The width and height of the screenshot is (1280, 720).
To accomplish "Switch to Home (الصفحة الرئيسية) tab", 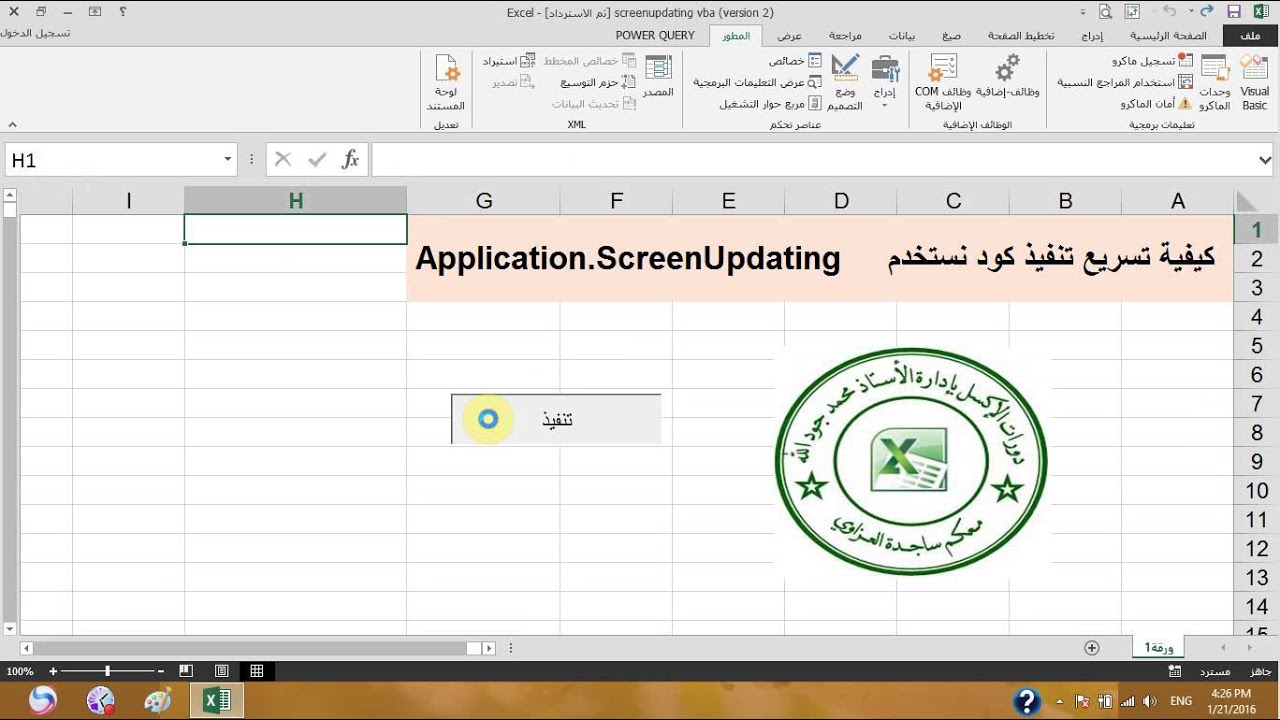I will (x=1168, y=36).
